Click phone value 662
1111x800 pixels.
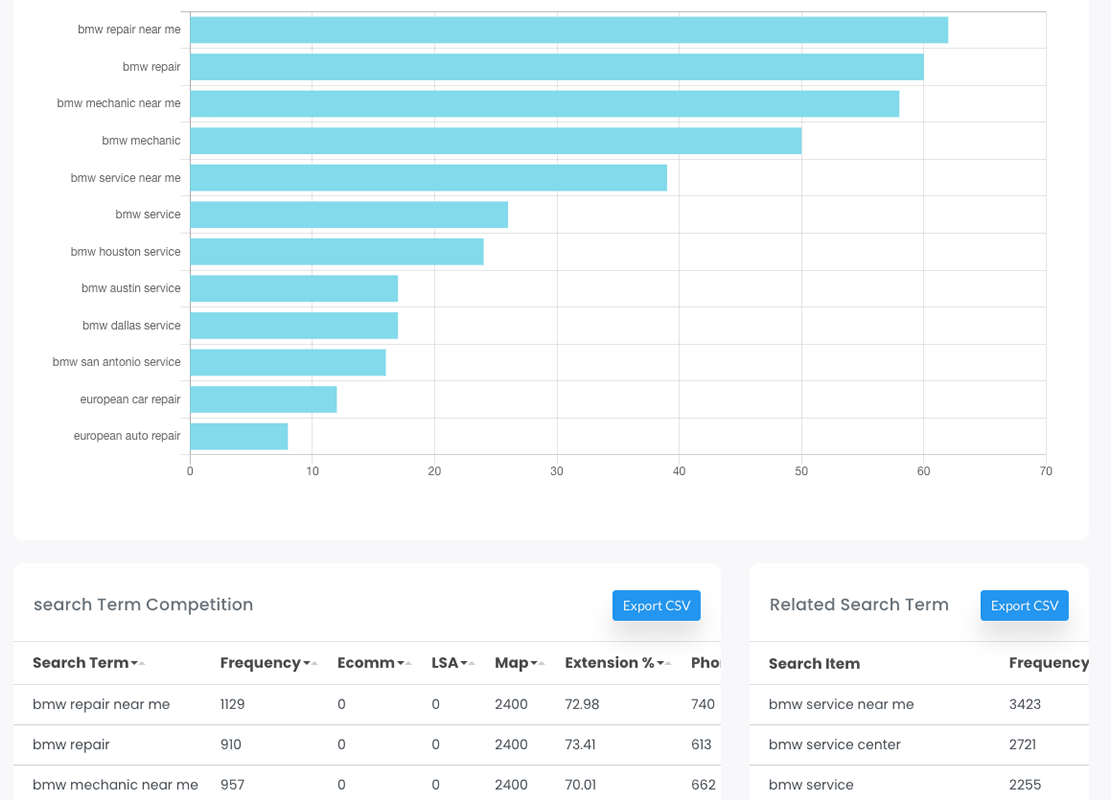point(703,785)
